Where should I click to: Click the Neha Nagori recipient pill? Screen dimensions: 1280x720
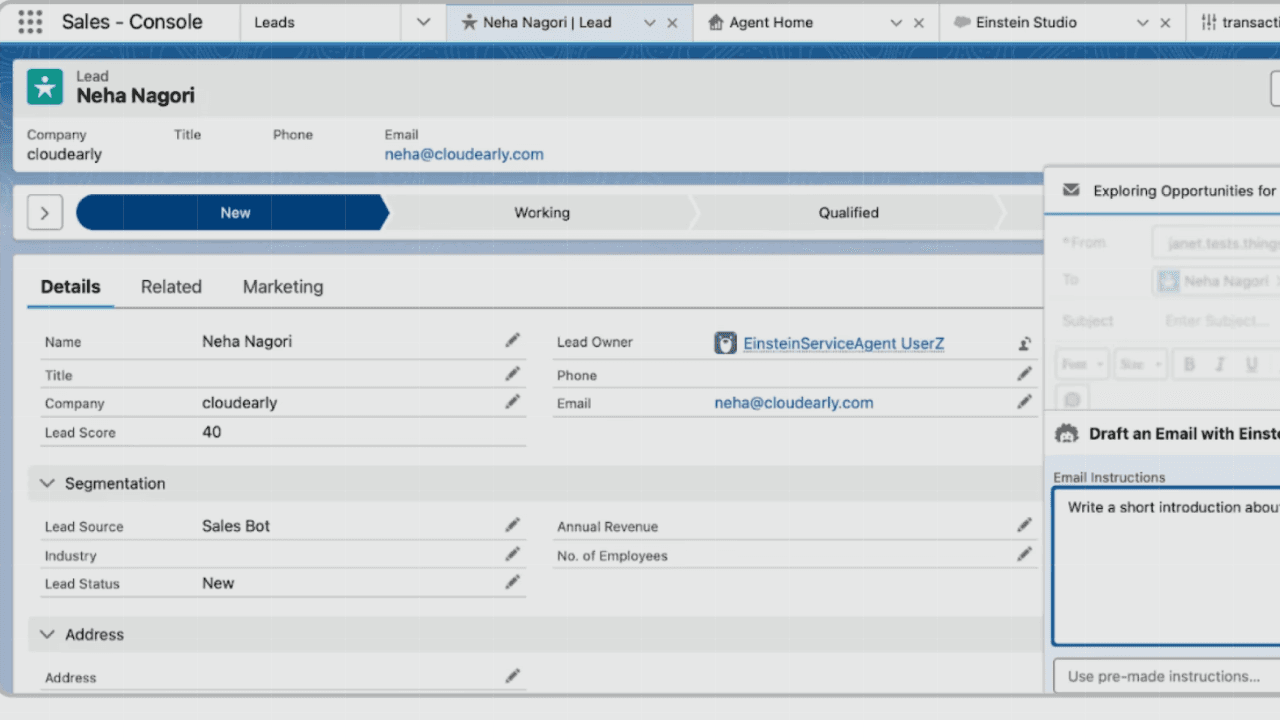tap(1219, 281)
